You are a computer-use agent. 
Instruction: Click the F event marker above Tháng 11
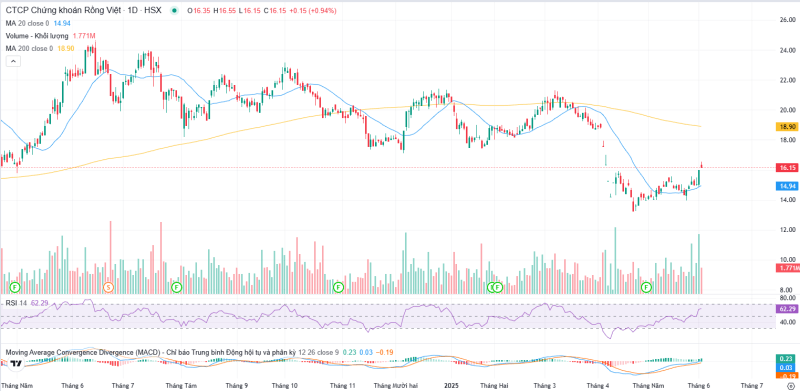click(338, 287)
